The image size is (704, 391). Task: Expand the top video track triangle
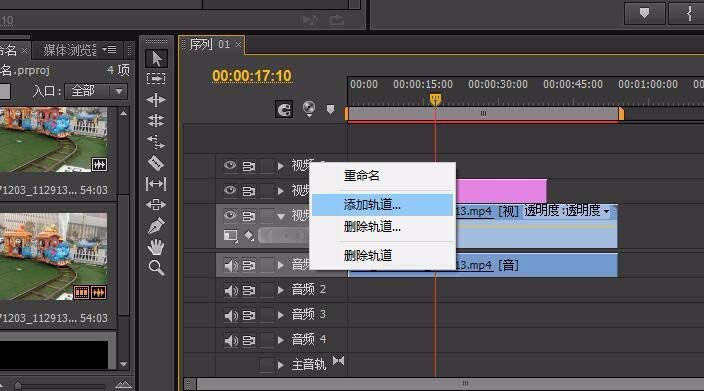(x=281, y=166)
